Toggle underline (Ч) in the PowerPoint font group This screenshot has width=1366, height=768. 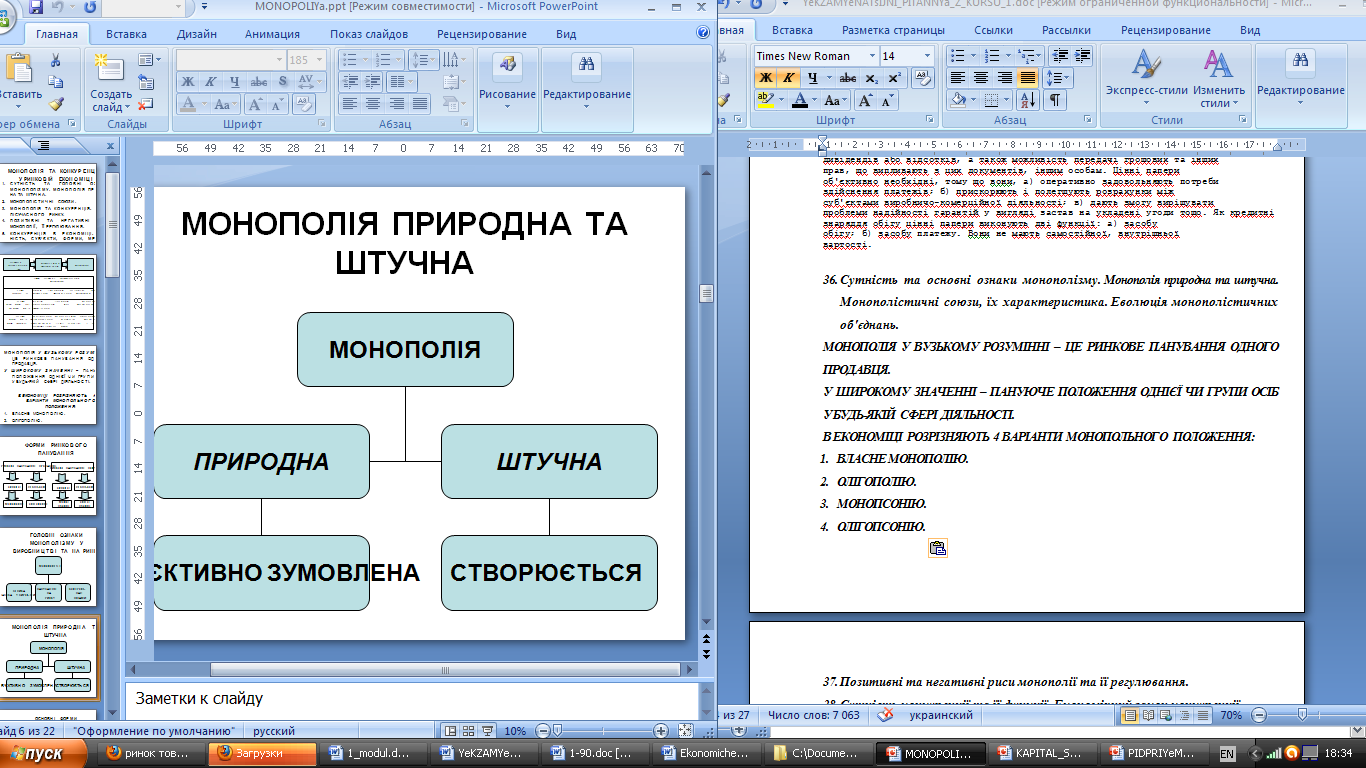click(x=235, y=82)
